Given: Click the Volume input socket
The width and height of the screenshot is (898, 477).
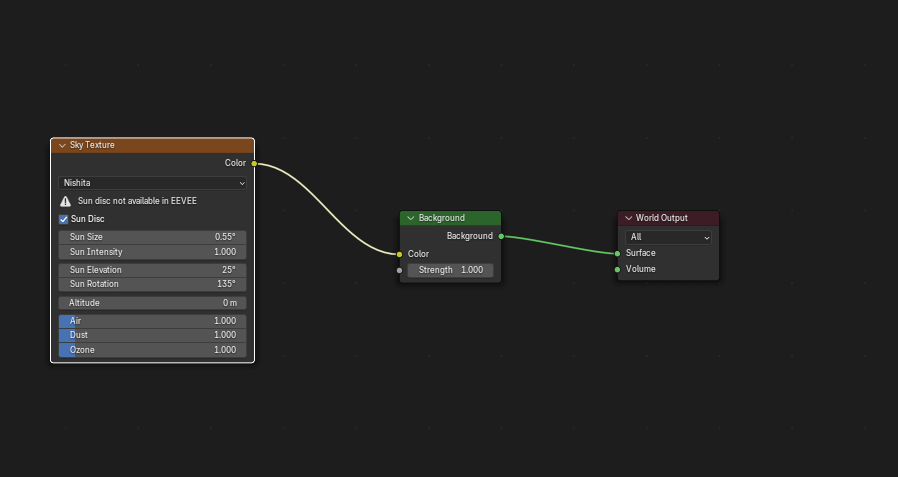Looking at the screenshot, I should (617, 270).
